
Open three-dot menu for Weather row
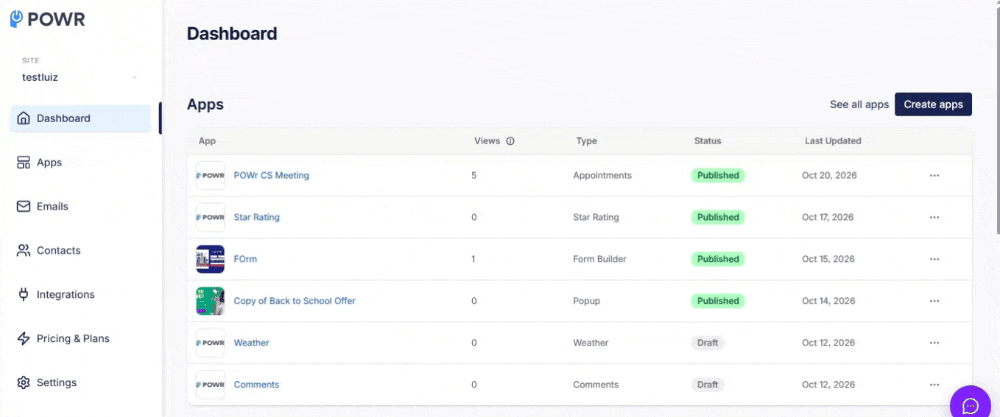934,343
